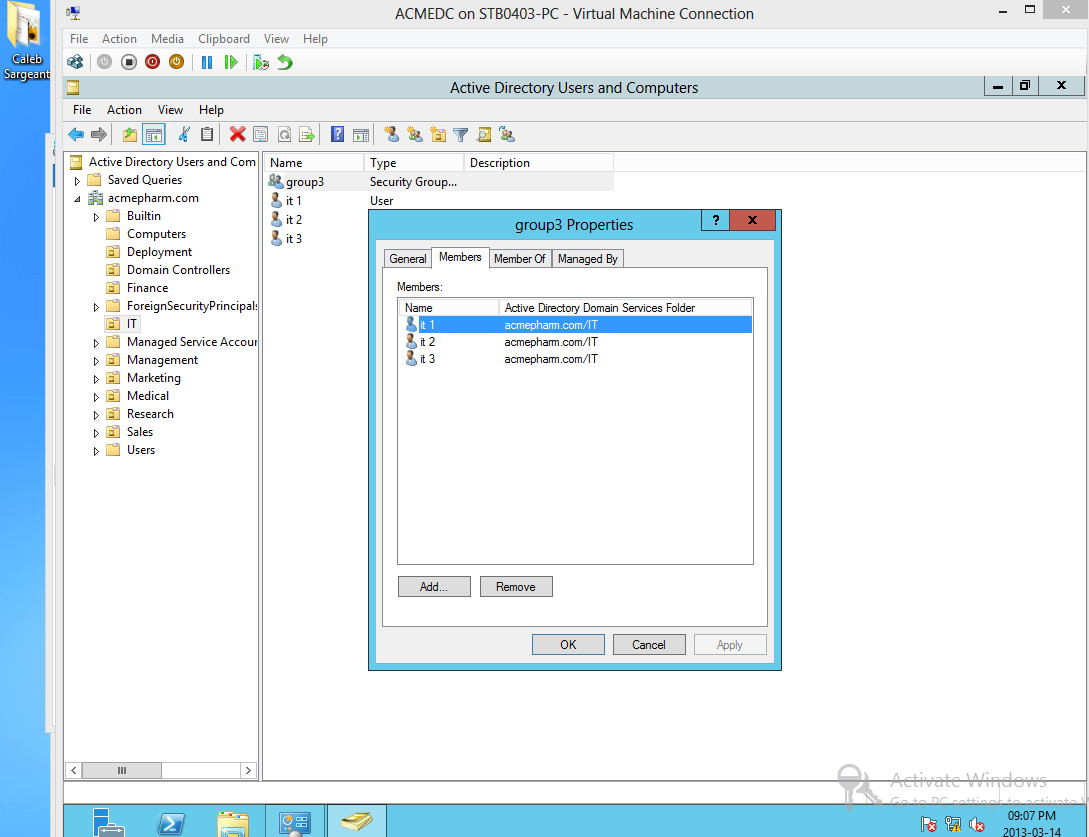Open Server Manager from the taskbar
This screenshot has width=1089, height=837.
click(x=108, y=824)
